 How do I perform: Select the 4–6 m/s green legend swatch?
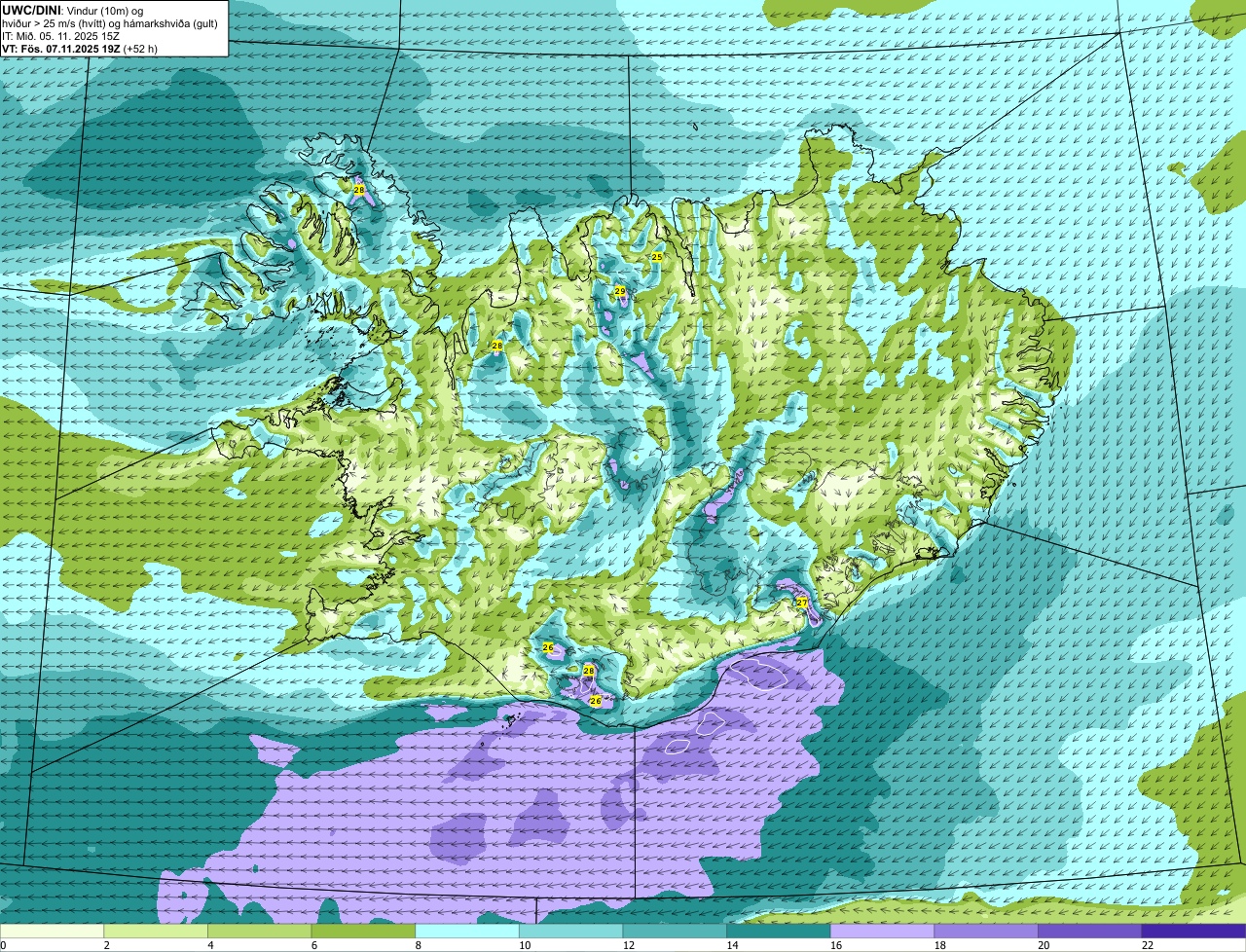[x=259, y=931]
